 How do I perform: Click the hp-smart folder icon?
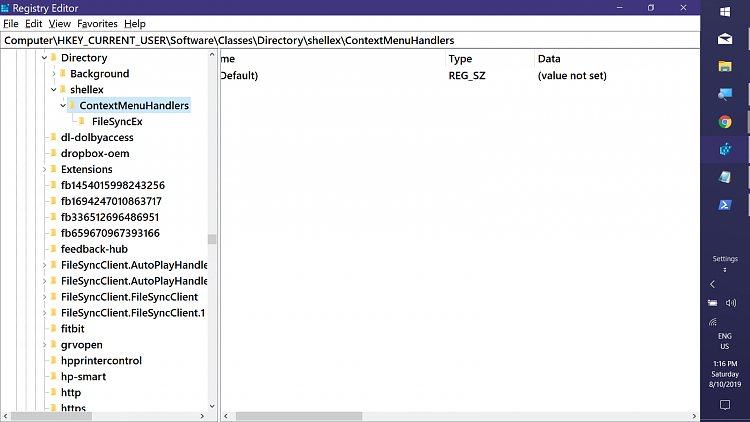pos(54,377)
